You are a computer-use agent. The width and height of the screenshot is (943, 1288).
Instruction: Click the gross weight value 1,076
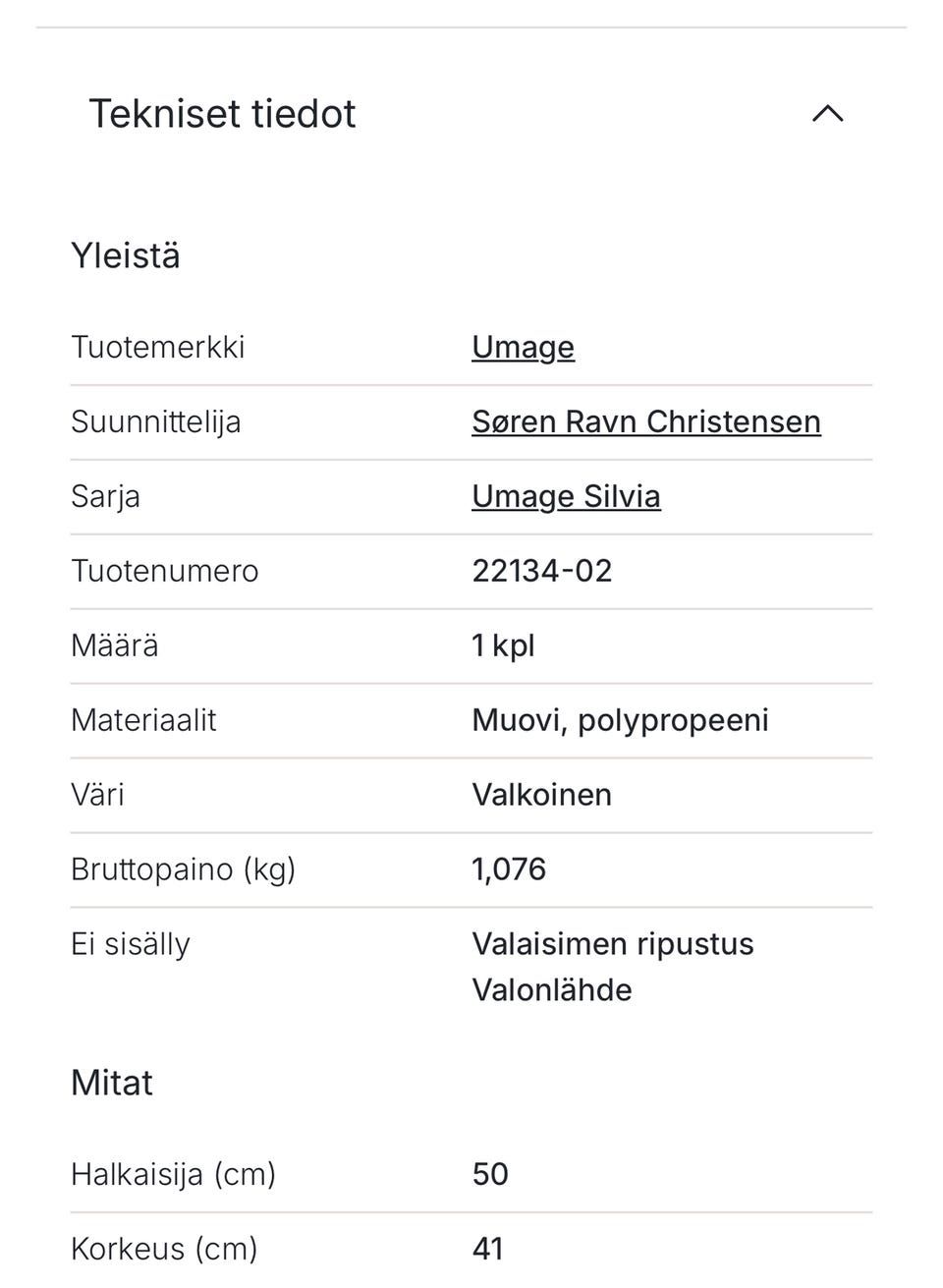point(509,869)
